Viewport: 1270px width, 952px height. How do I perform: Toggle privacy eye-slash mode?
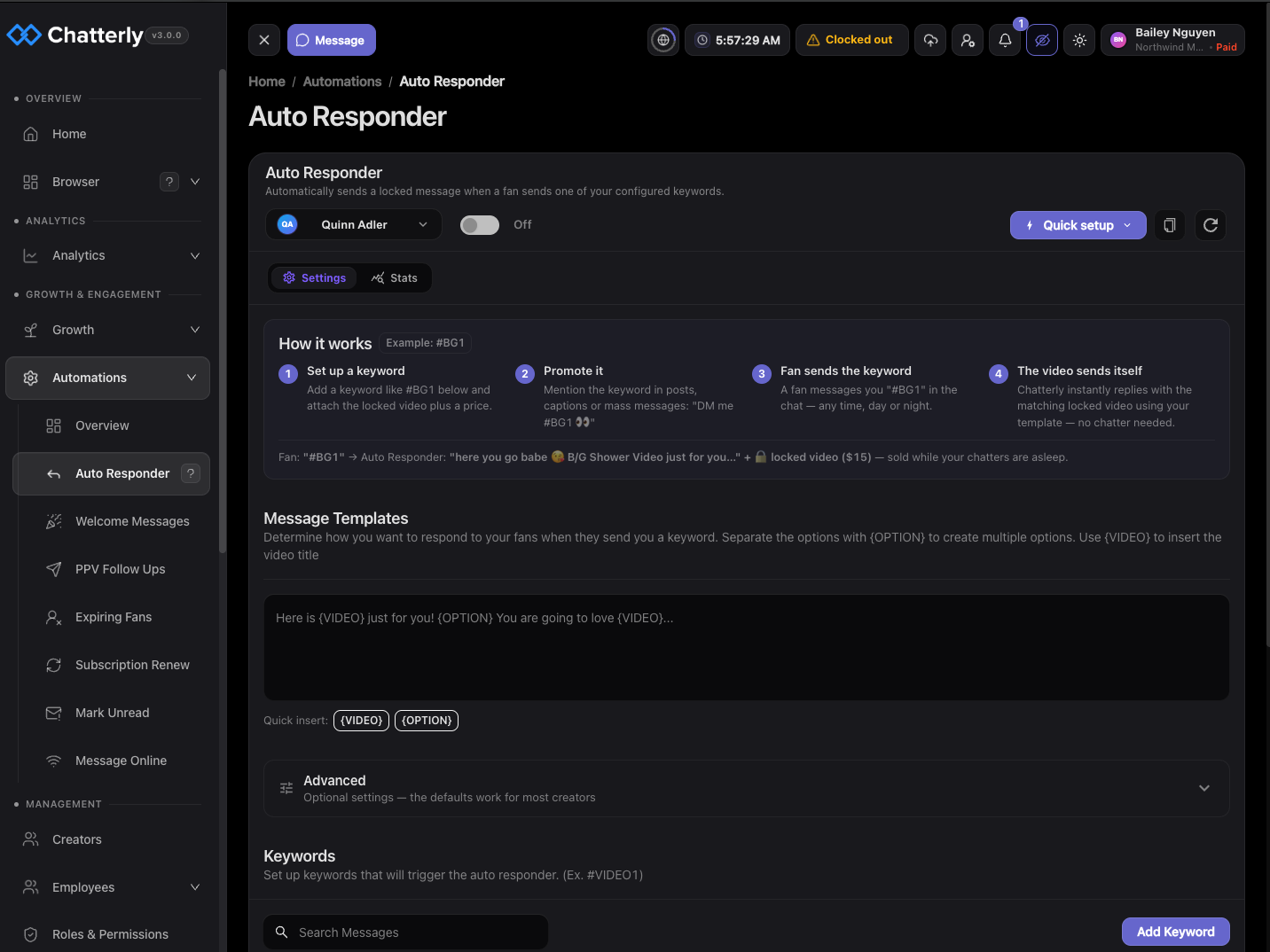[1042, 40]
